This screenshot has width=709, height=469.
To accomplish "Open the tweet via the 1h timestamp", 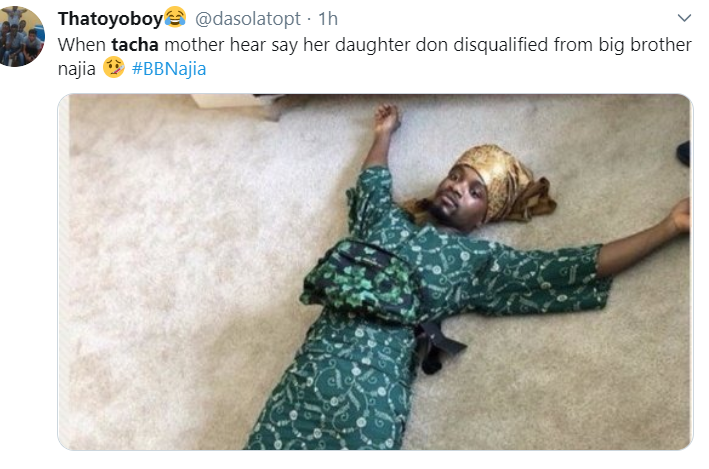I will click(328, 19).
